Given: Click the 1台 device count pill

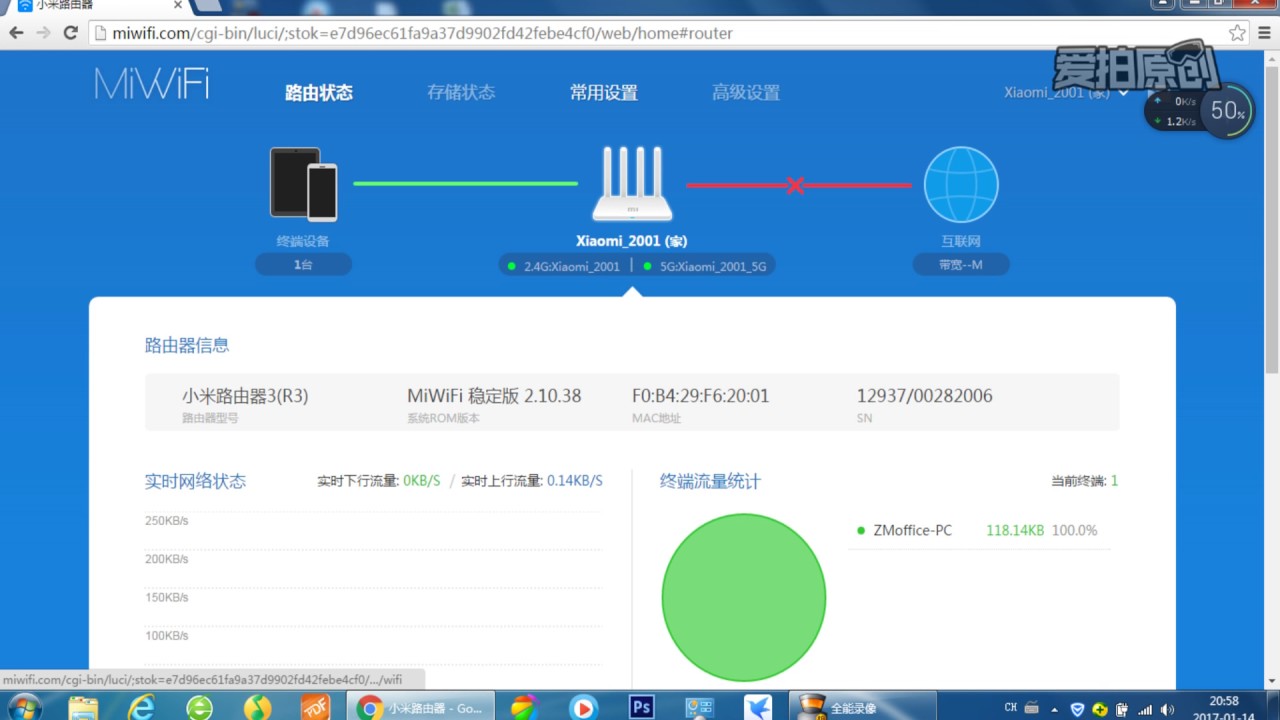Looking at the screenshot, I should [303, 265].
